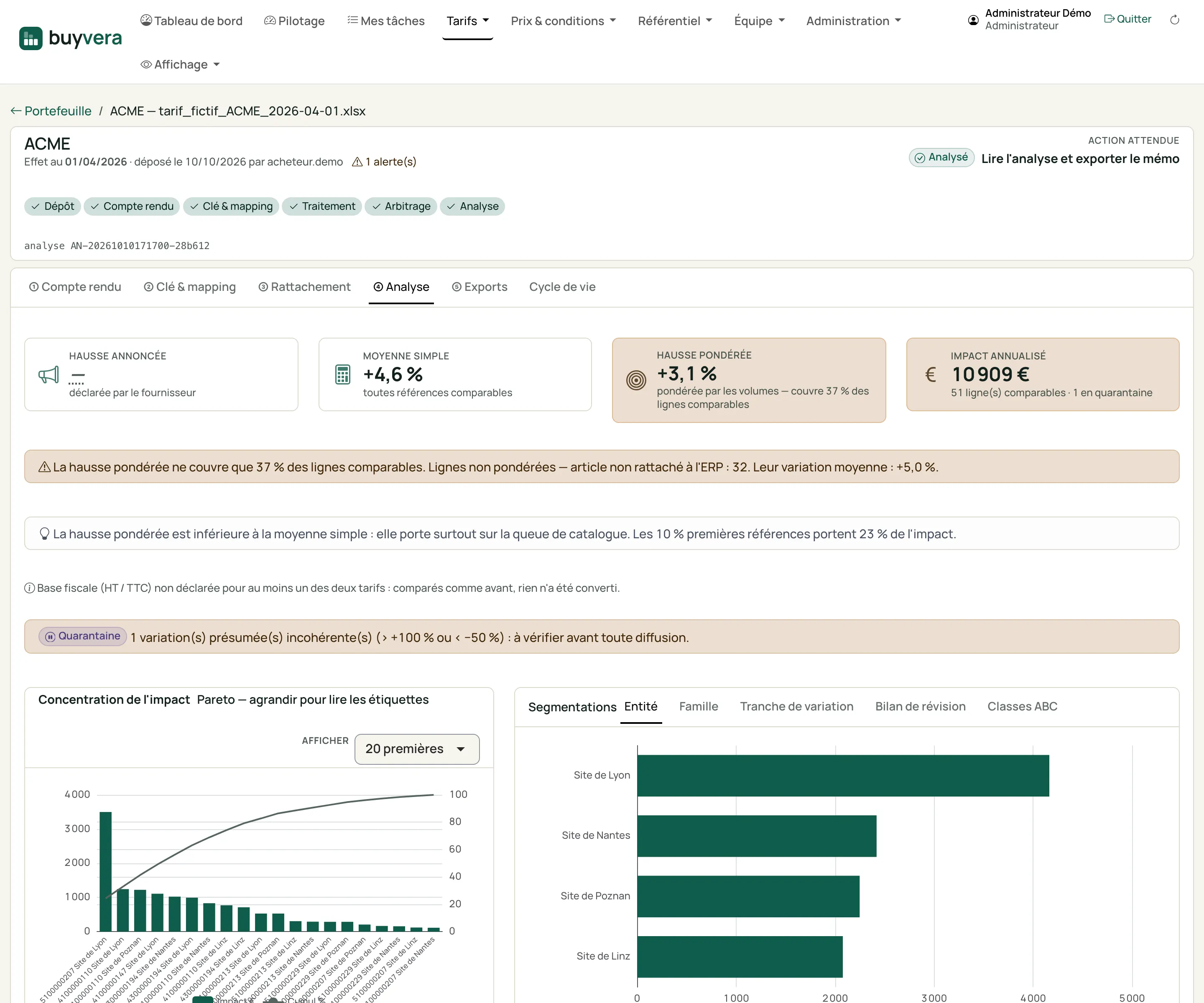Select Tranche de variation segmentation tab
1204x1003 pixels.
pos(796,707)
